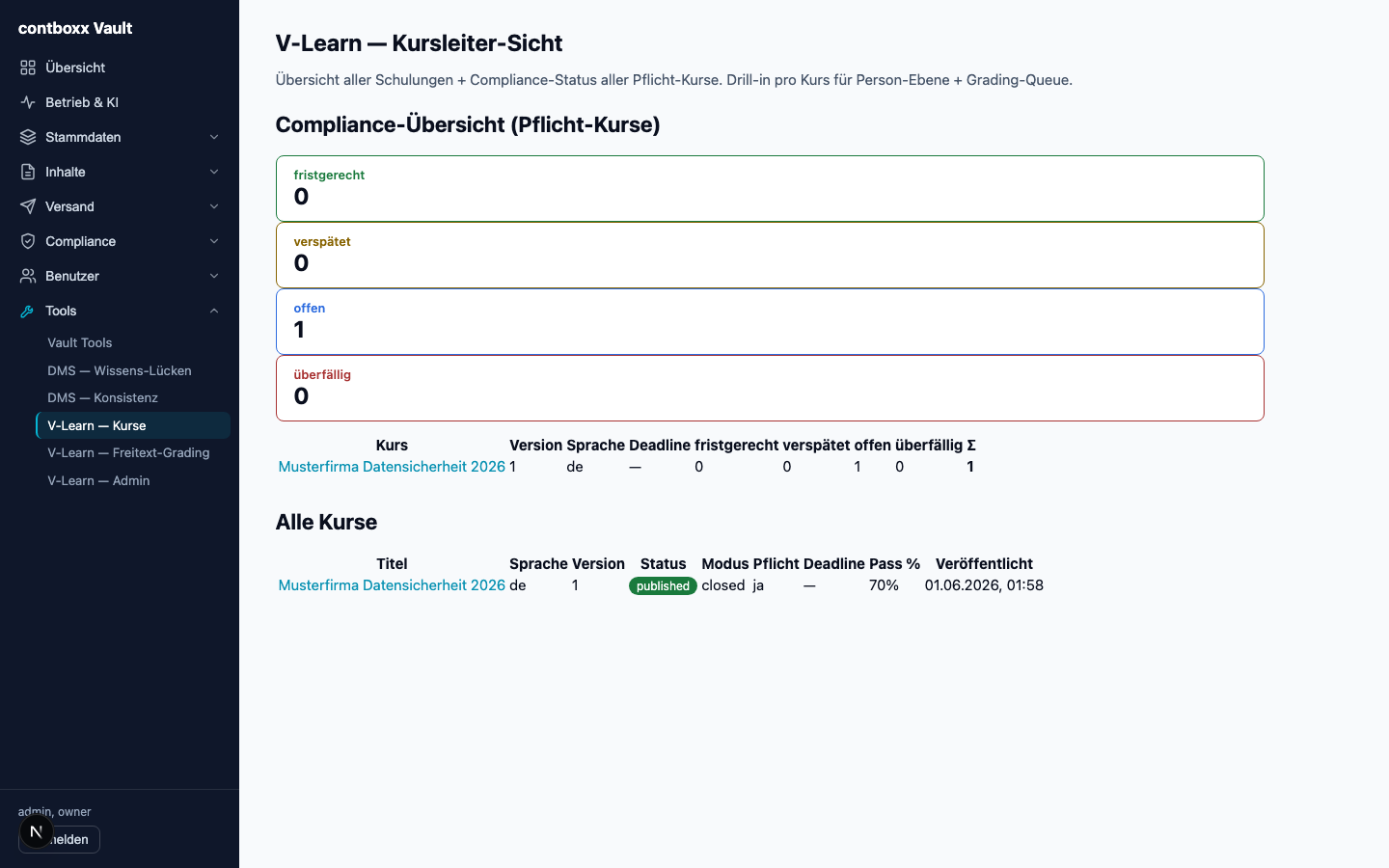Screen dimensions: 1389x868
Task: Open Musterfirma Datensicherheit 2026 in compliance table
Action: [x=392, y=467]
